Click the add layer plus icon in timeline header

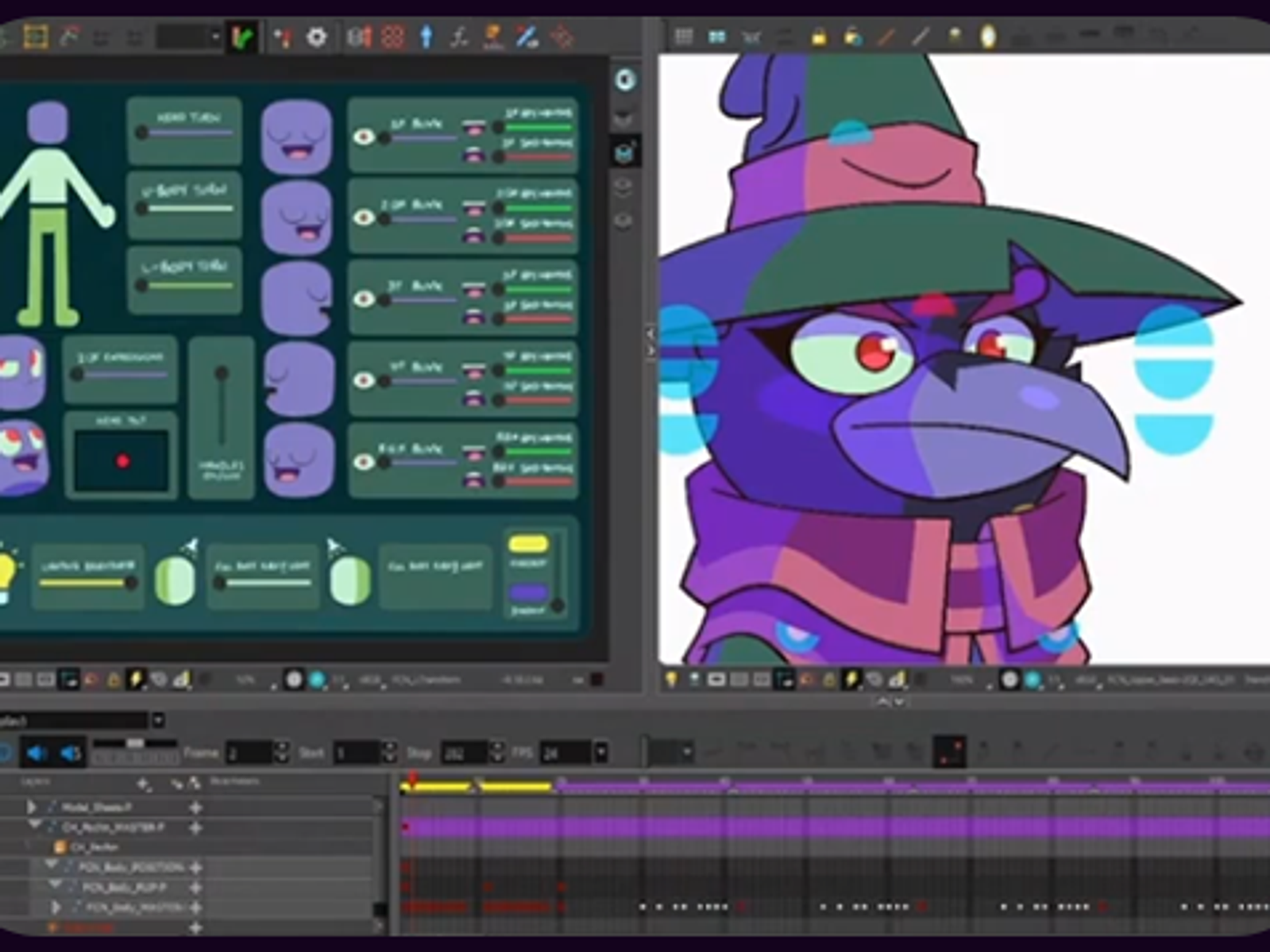[x=144, y=784]
